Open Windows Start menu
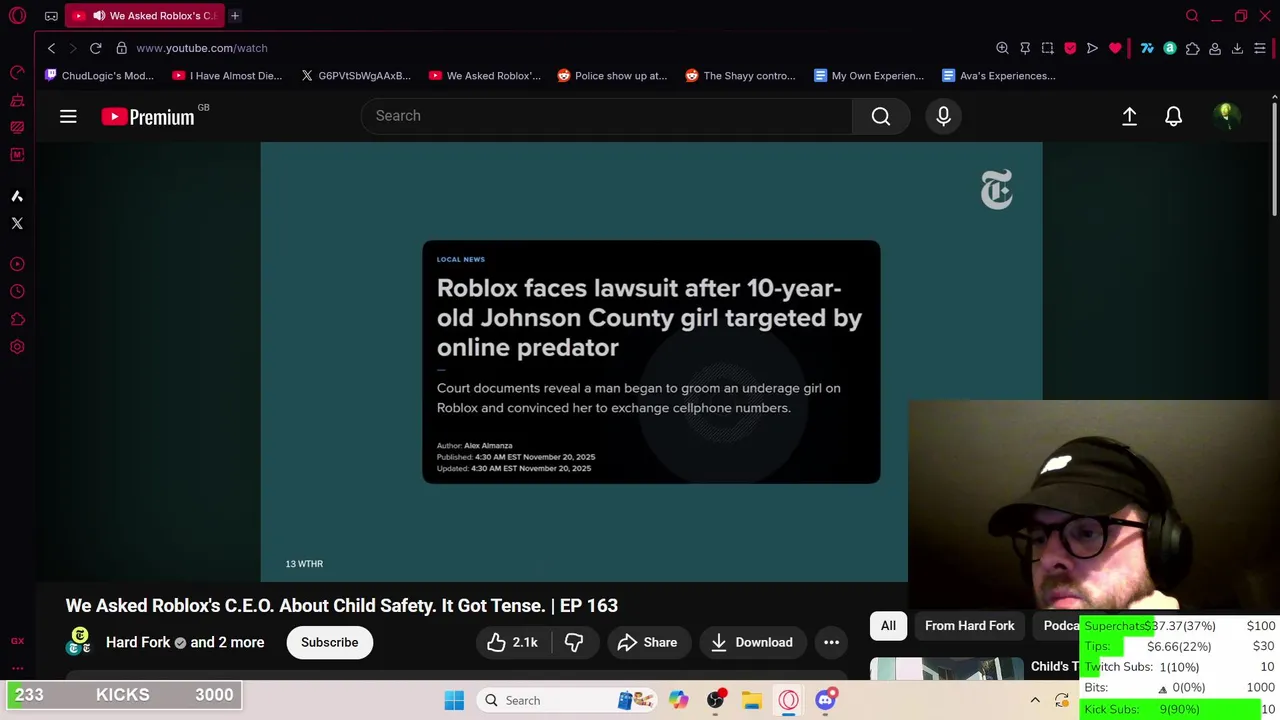The height and width of the screenshot is (720, 1280). (454, 701)
